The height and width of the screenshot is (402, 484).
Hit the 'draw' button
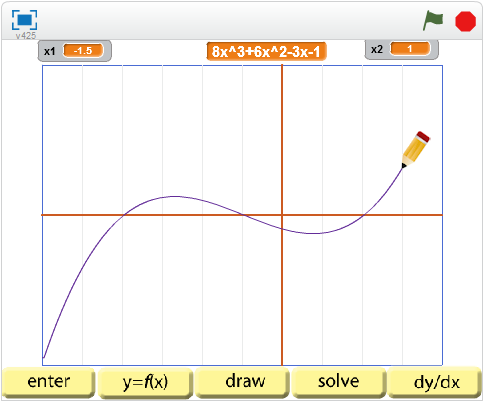click(242, 382)
